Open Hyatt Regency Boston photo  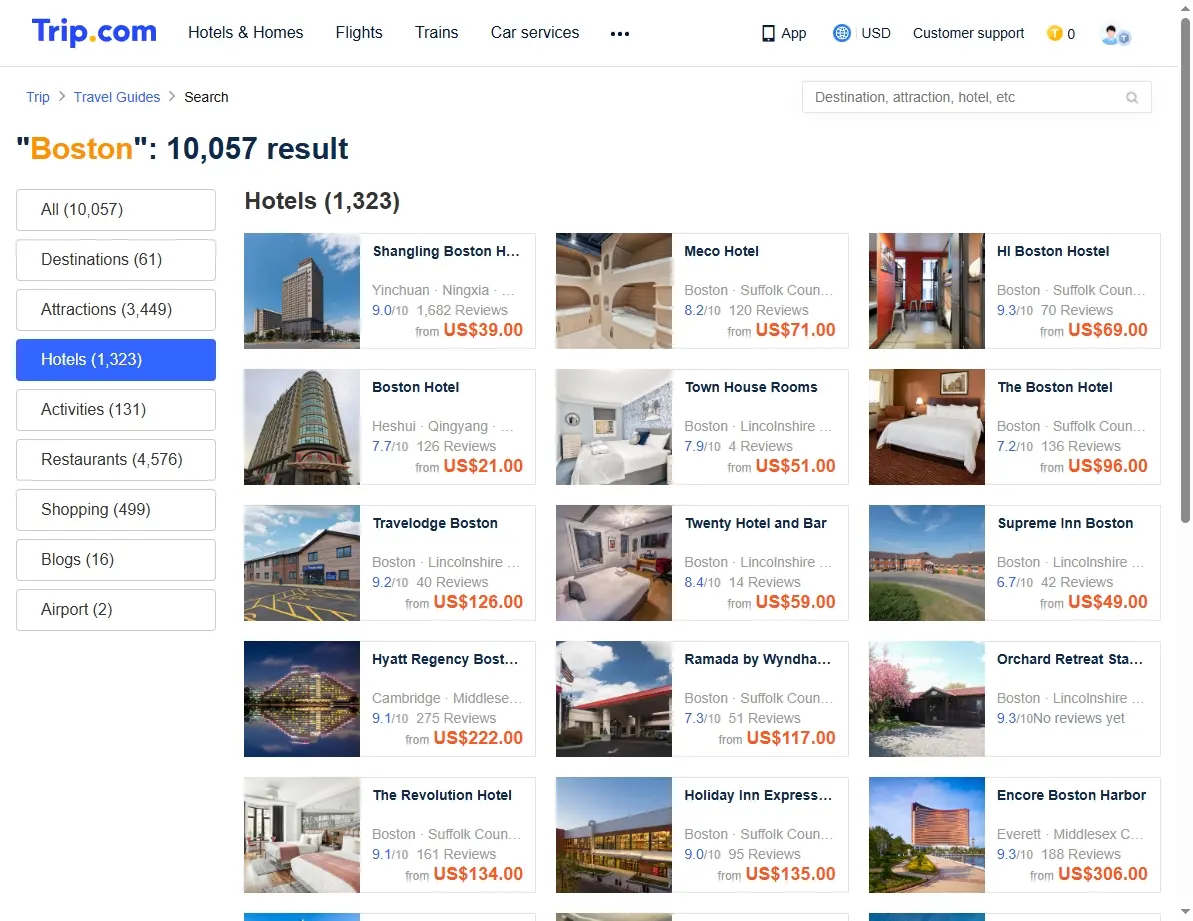click(302, 699)
